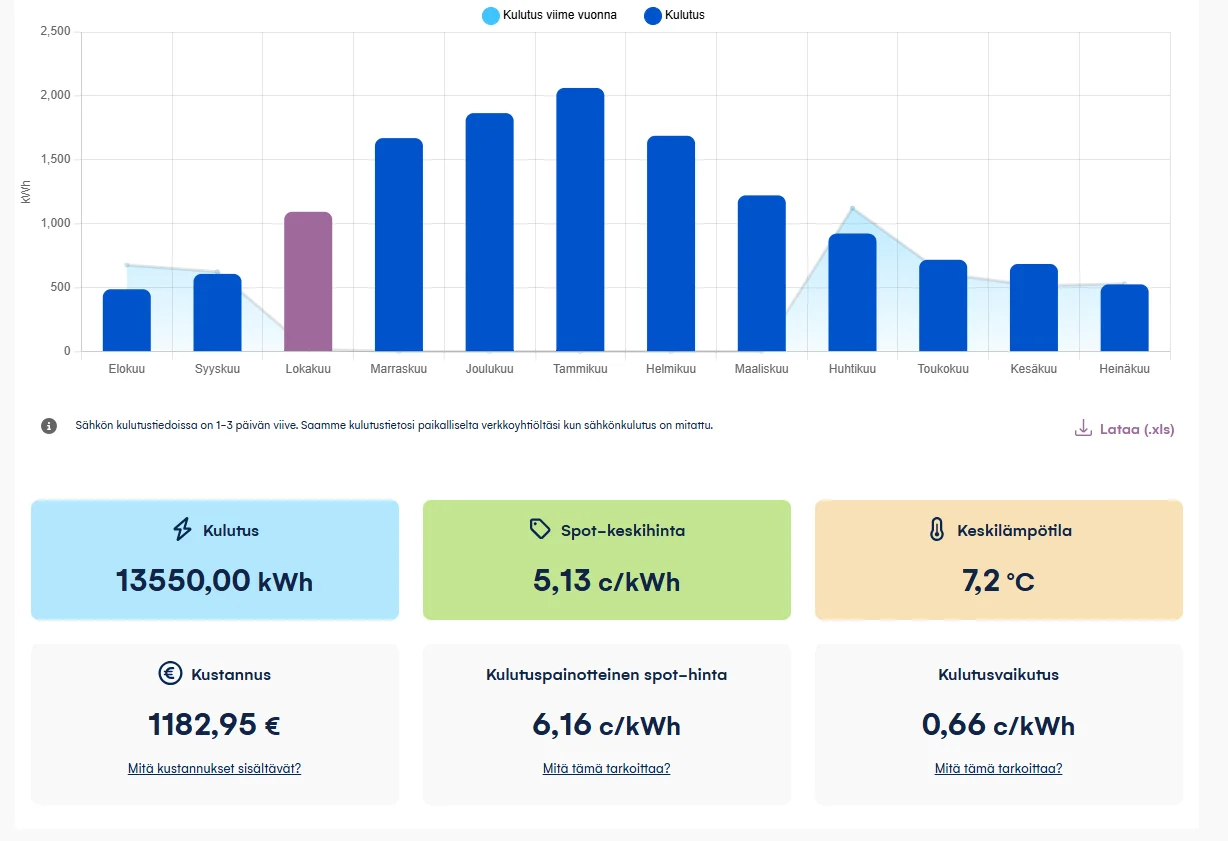Download data via Lataa (.xls) link
Image resolution: width=1228 pixels, height=841 pixels.
click(1136, 429)
